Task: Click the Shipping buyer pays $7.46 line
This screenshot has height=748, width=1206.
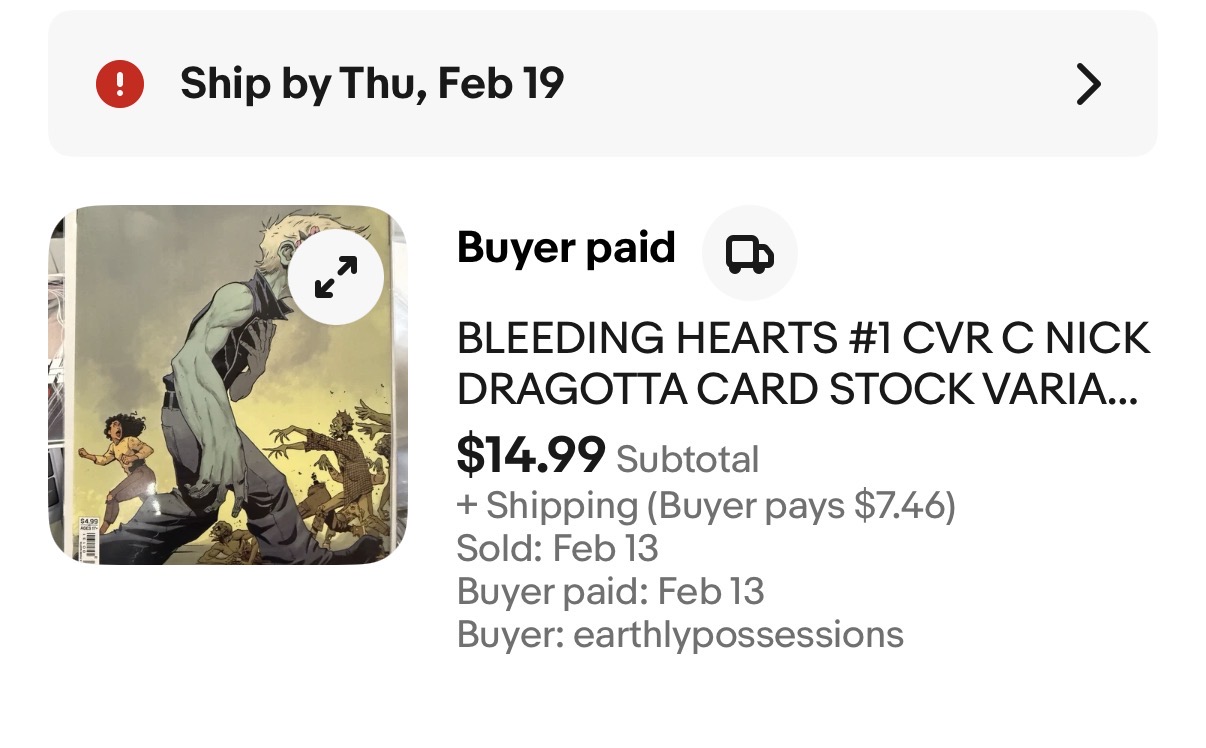Action: (706, 506)
